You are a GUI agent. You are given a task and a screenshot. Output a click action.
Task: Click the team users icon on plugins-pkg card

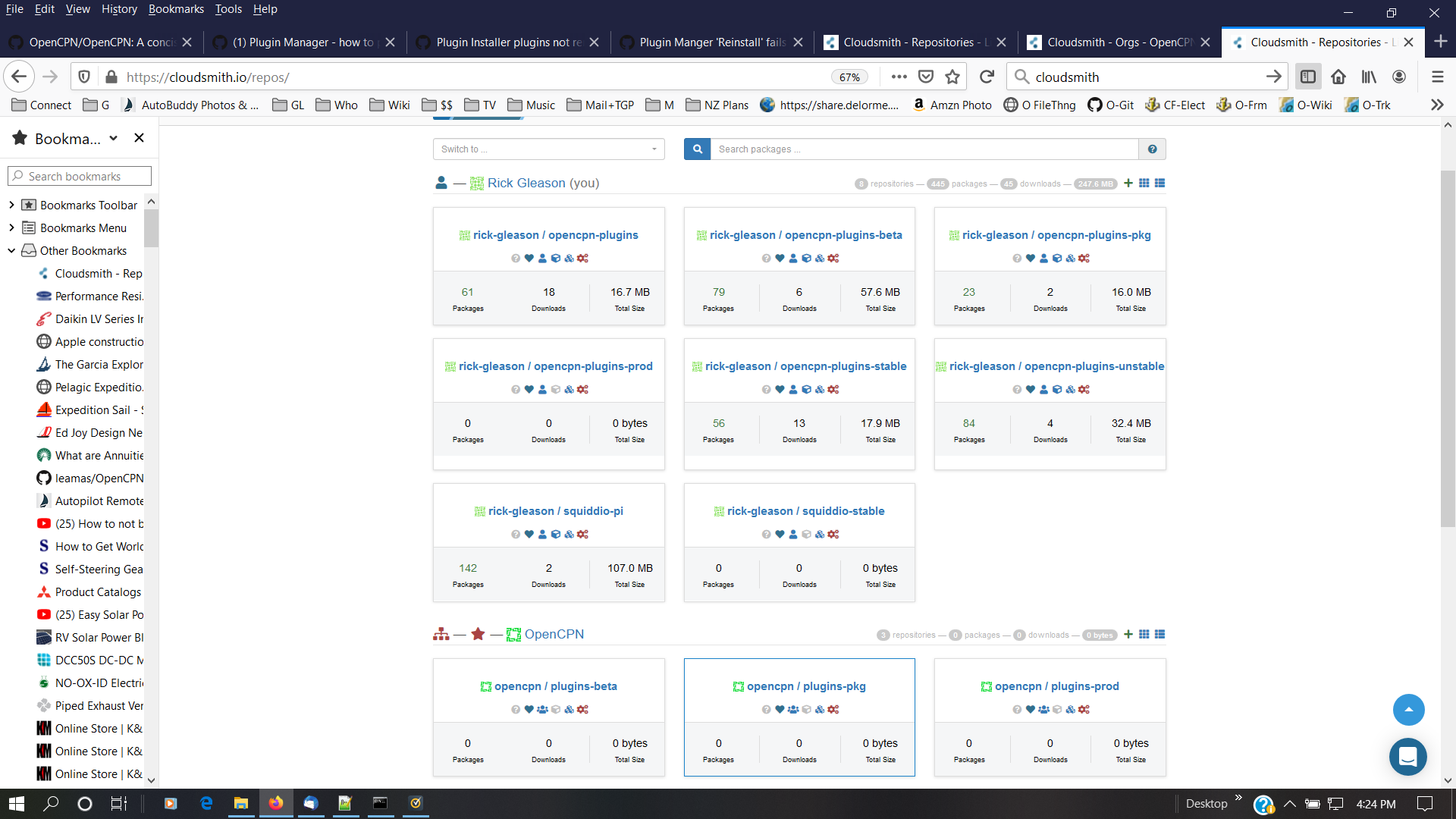[x=793, y=710]
